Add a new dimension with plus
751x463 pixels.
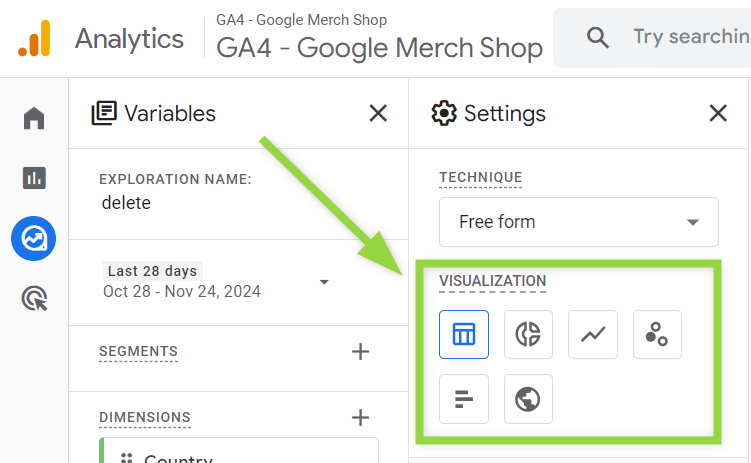360,418
